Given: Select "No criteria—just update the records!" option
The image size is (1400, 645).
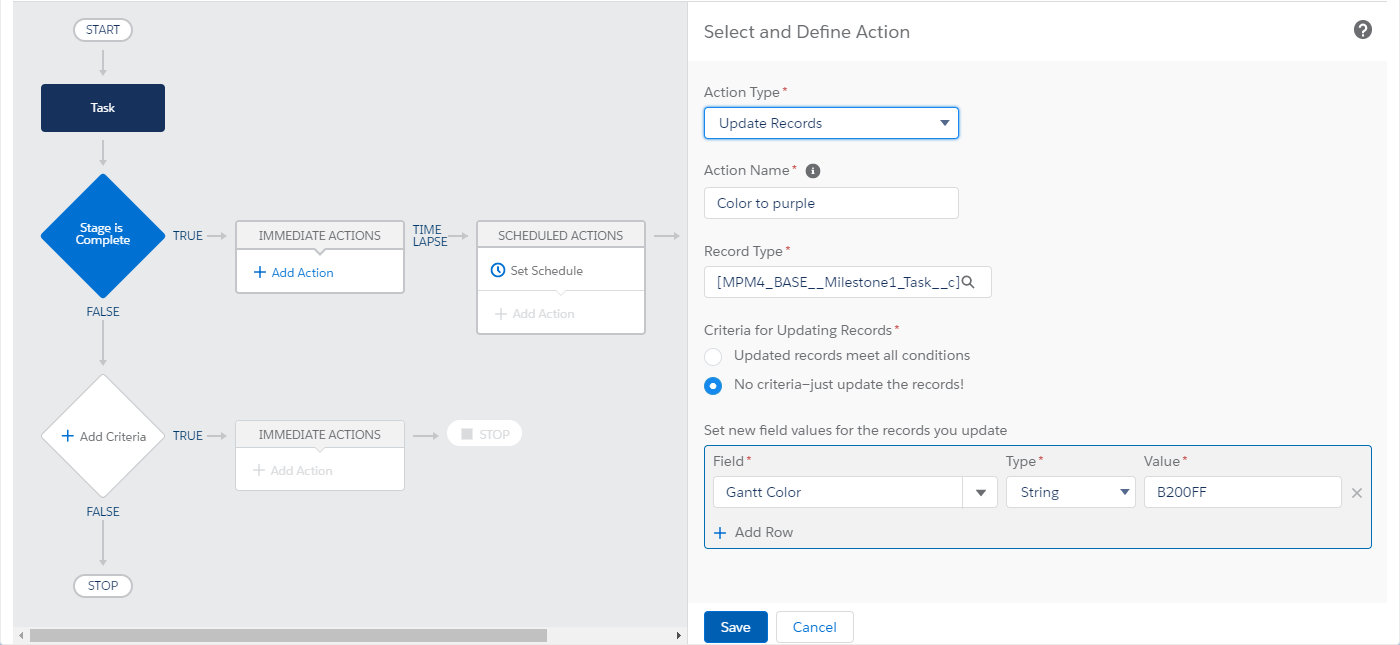Looking at the screenshot, I should pyautogui.click(x=713, y=385).
